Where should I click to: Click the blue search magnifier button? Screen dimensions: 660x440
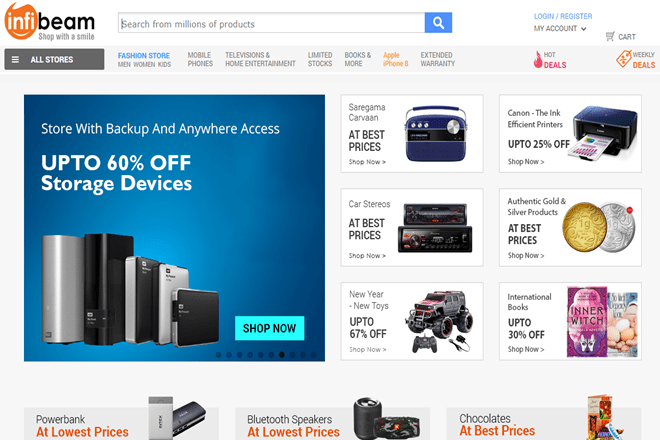438,23
